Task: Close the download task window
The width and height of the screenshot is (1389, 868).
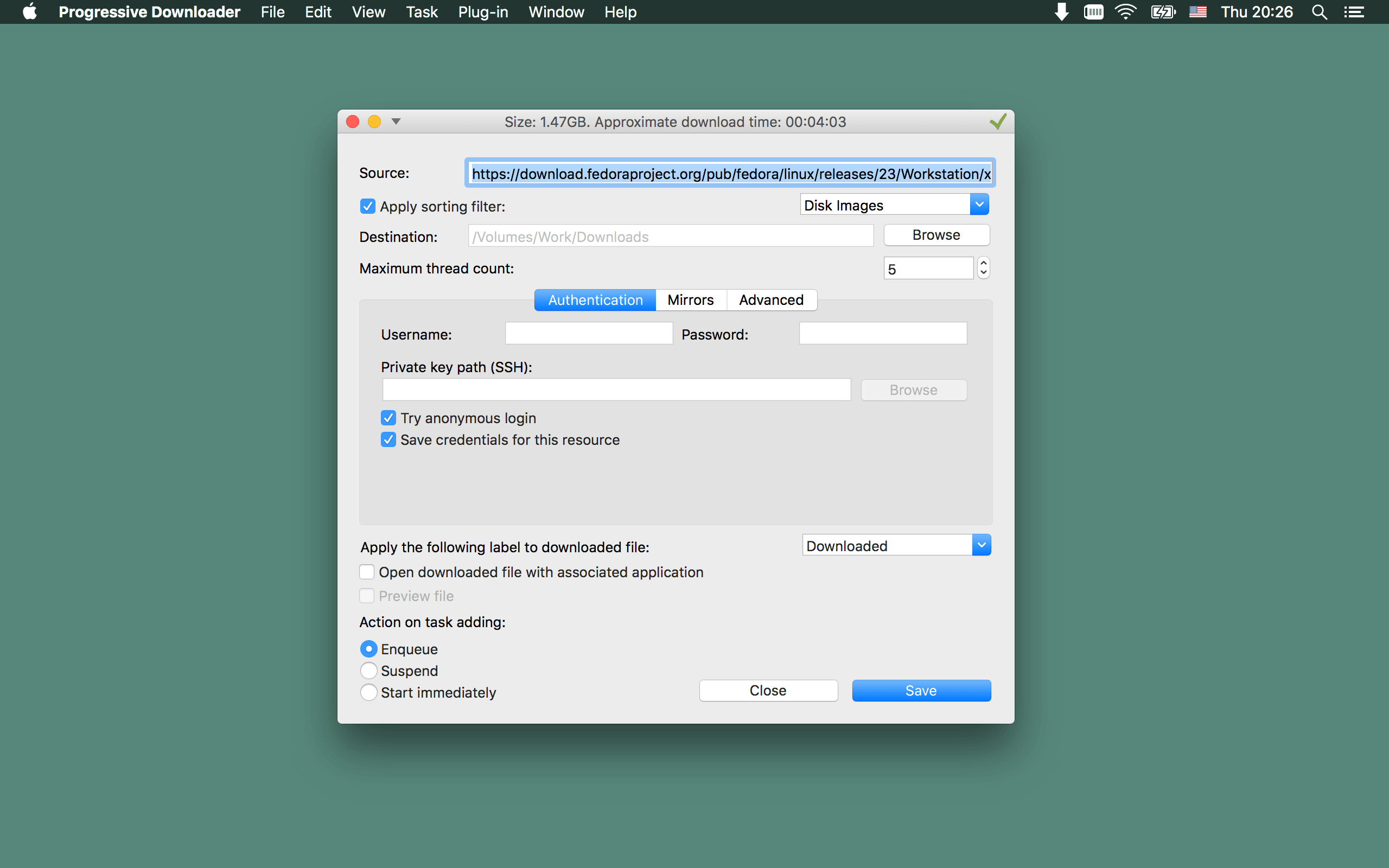Action: click(x=353, y=121)
